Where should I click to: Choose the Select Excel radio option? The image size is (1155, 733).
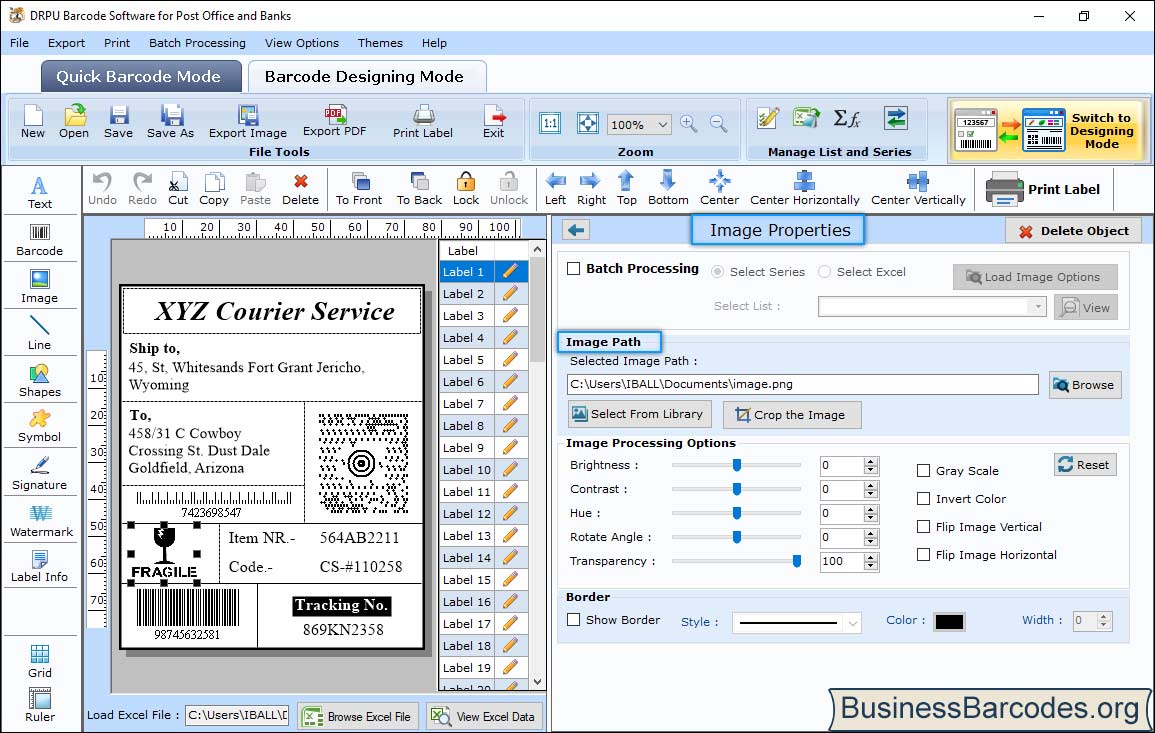click(824, 272)
